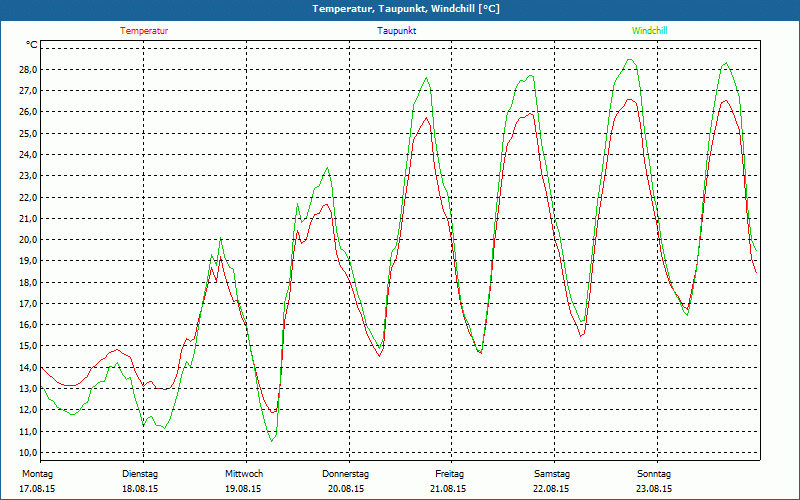Click the 10,0 y-axis value
The image size is (800, 500).
[28, 453]
